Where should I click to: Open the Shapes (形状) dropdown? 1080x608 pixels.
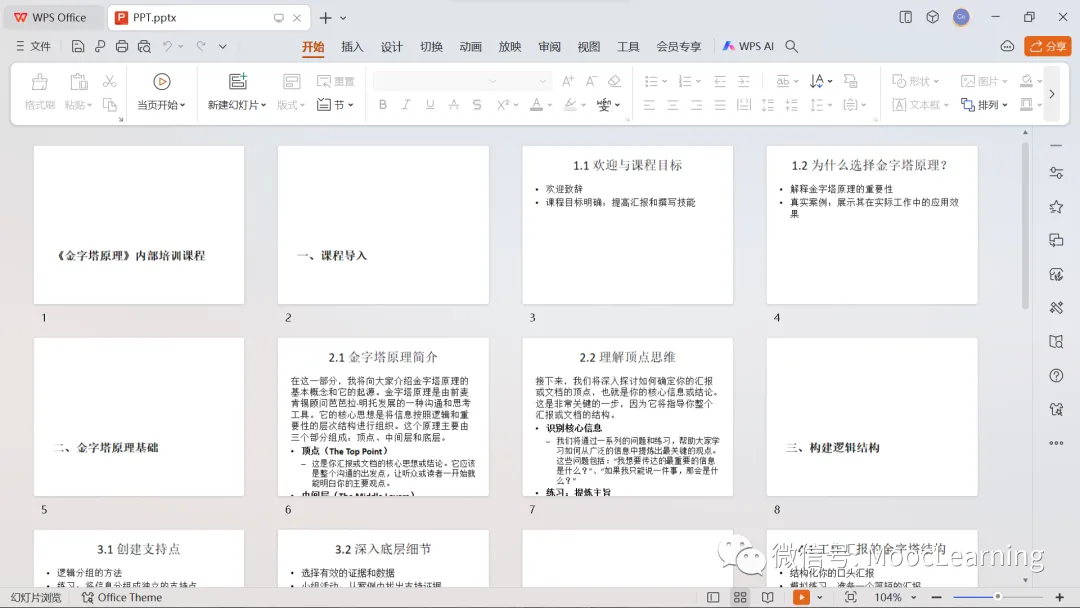[915, 81]
